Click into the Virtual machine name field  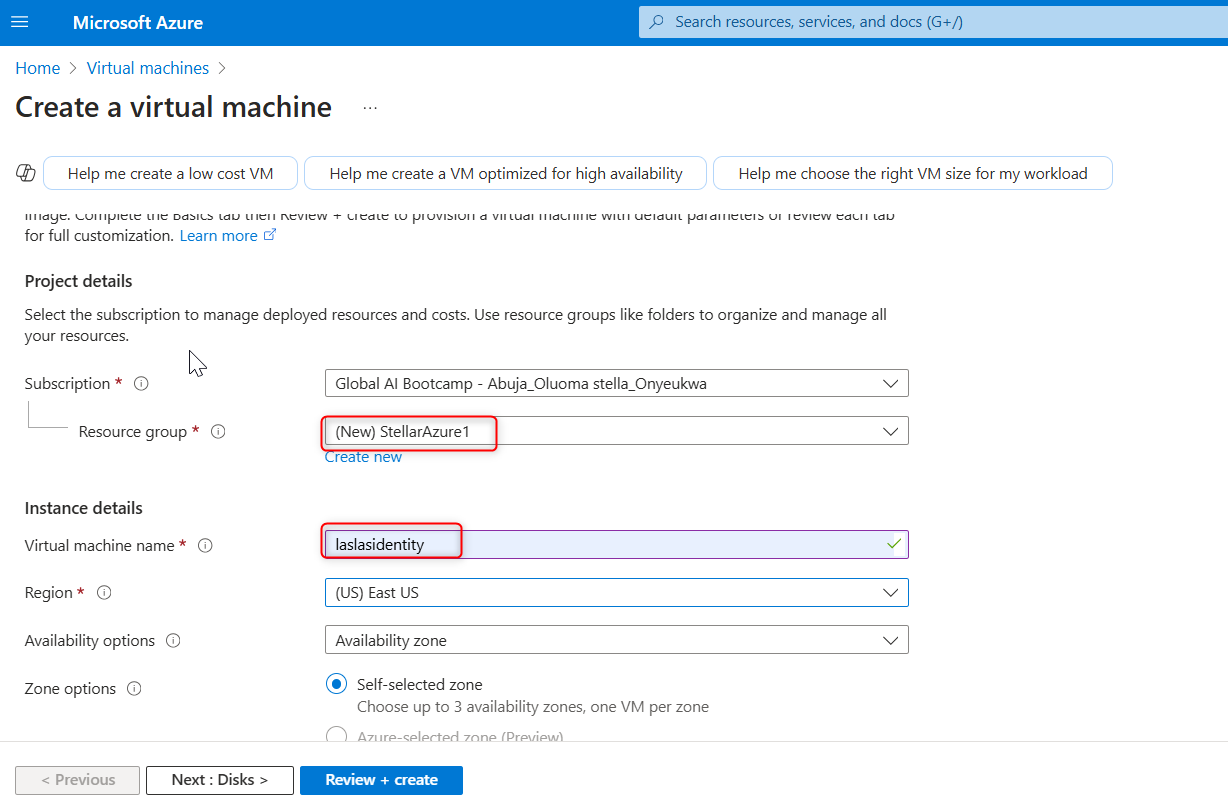point(616,544)
